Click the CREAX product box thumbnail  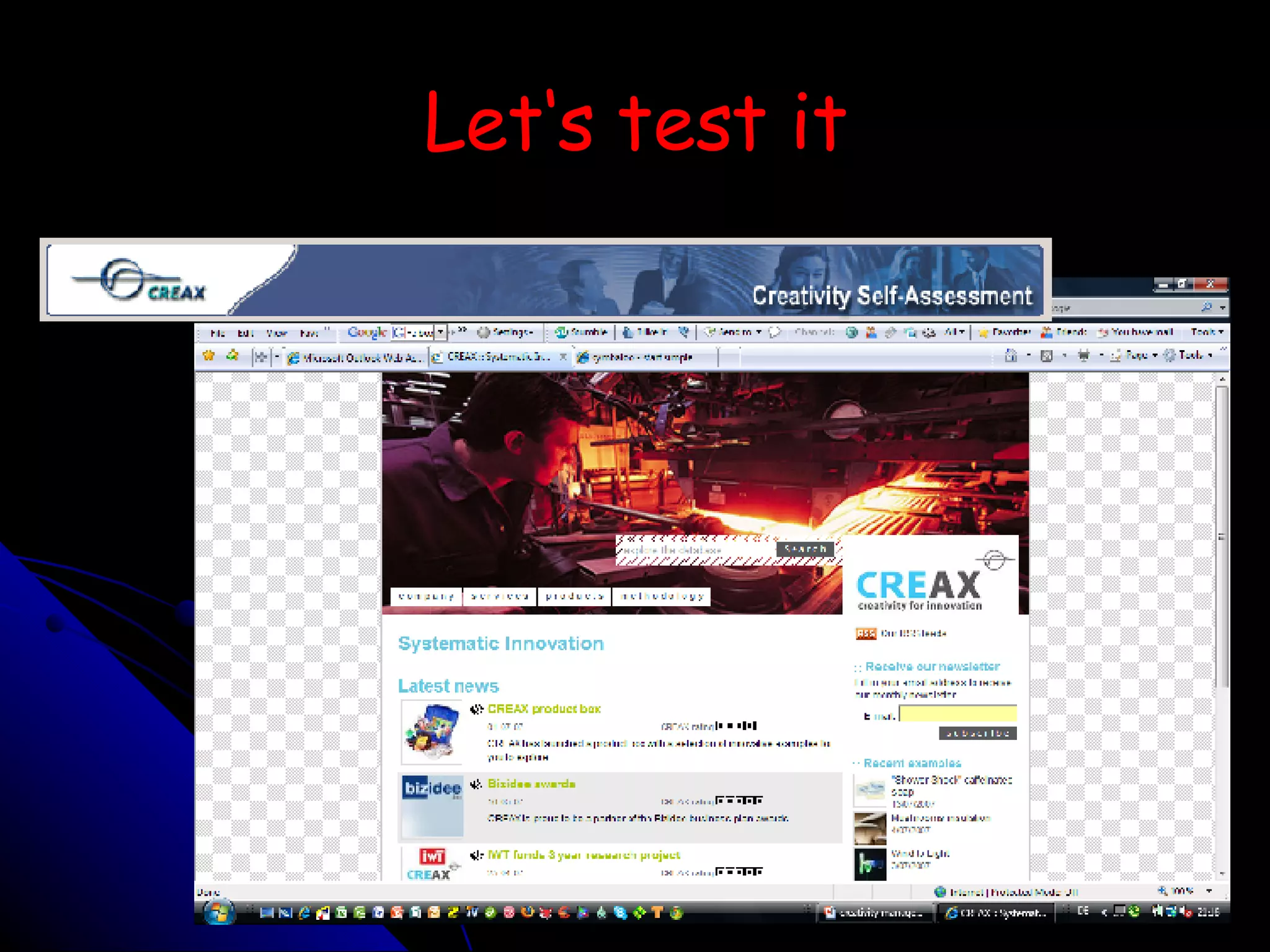(x=432, y=732)
